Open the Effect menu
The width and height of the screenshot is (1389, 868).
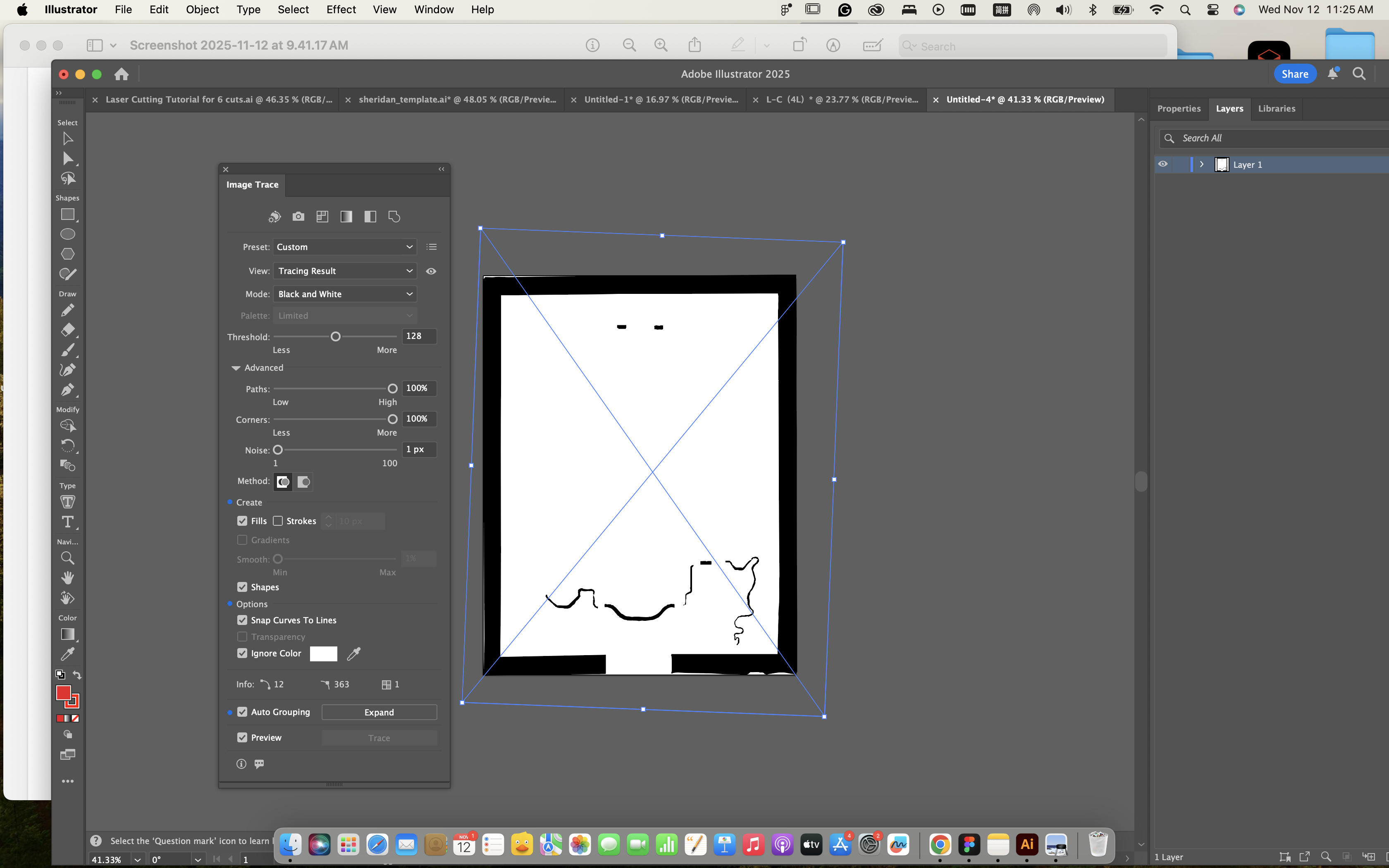[x=341, y=10]
